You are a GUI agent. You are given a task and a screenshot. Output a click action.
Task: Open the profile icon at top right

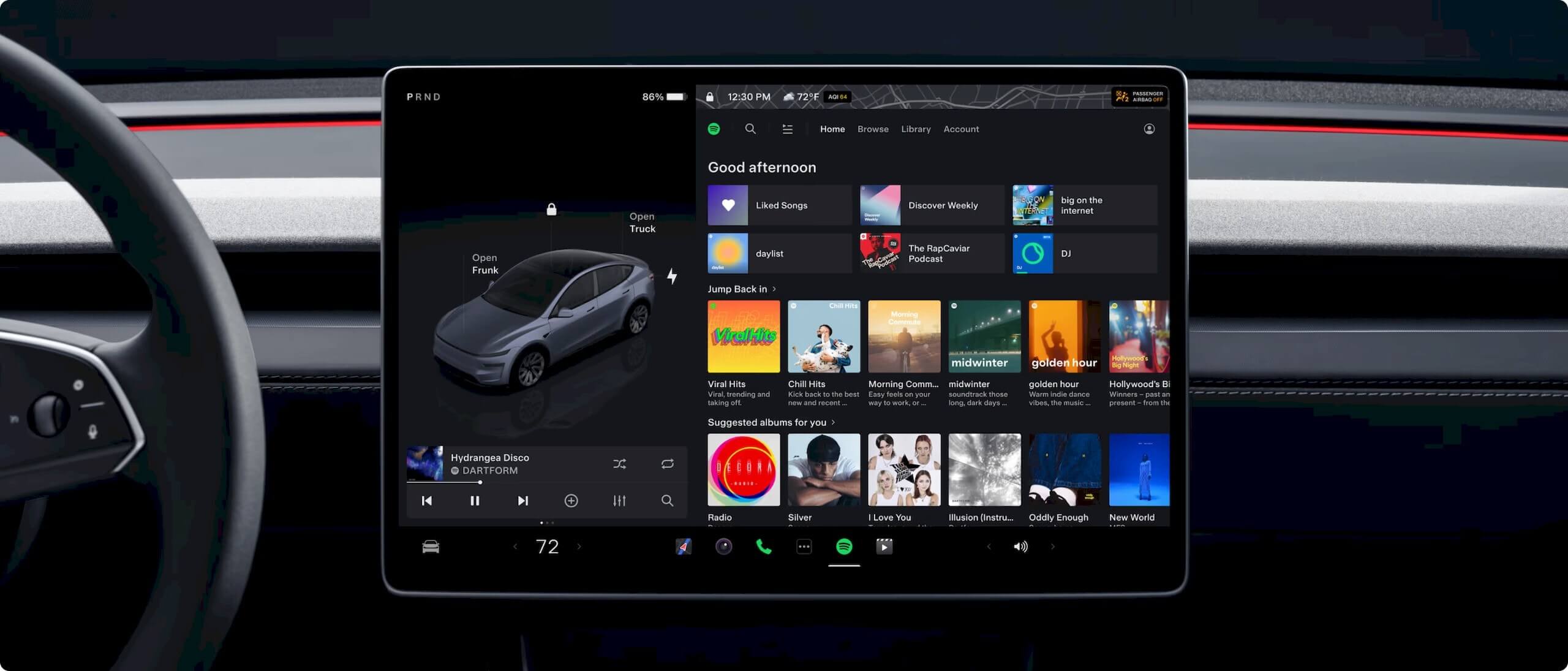coord(1149,129)
